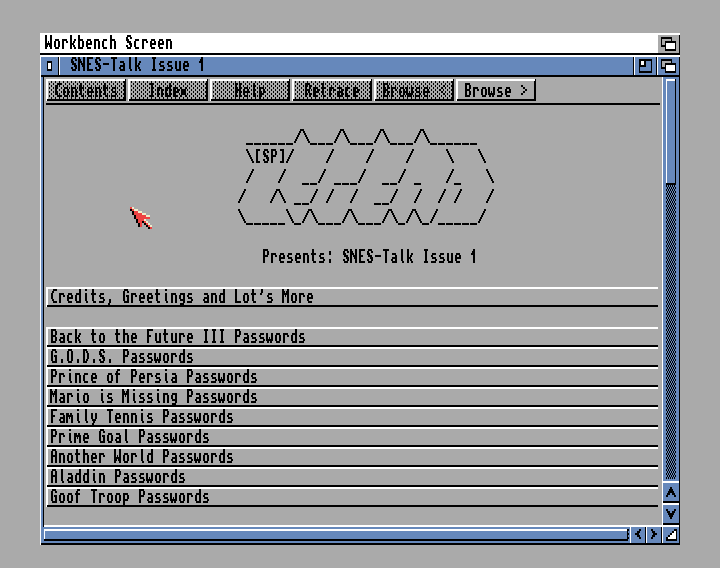
Task: Open Family Tennis Passwords
Action: (352, 417)
